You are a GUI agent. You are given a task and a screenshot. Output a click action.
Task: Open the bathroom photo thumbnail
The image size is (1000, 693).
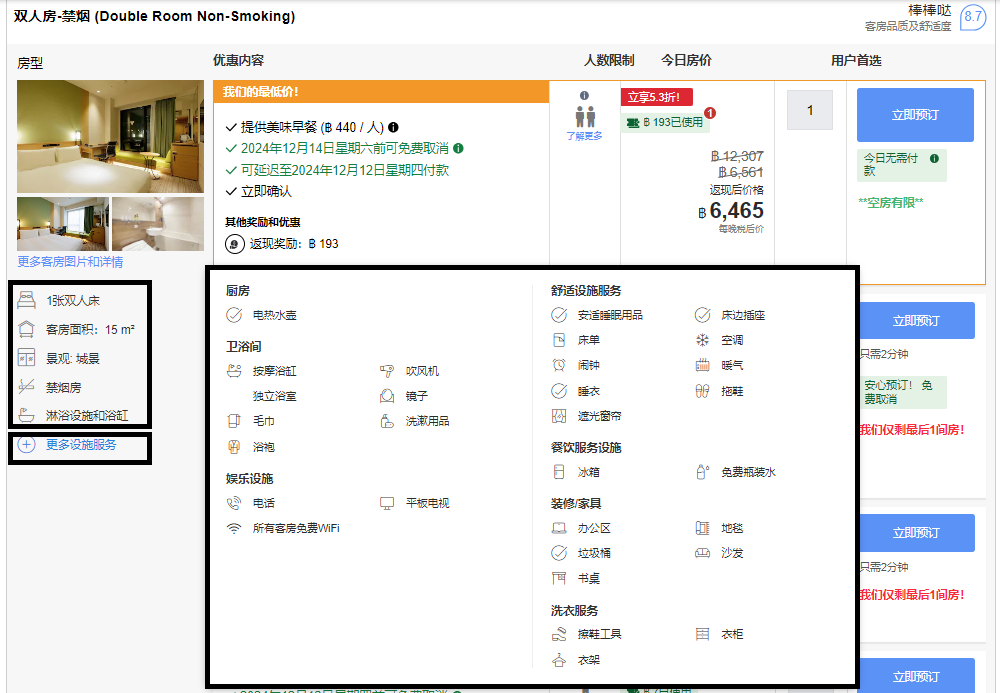[x=158, y=224]
